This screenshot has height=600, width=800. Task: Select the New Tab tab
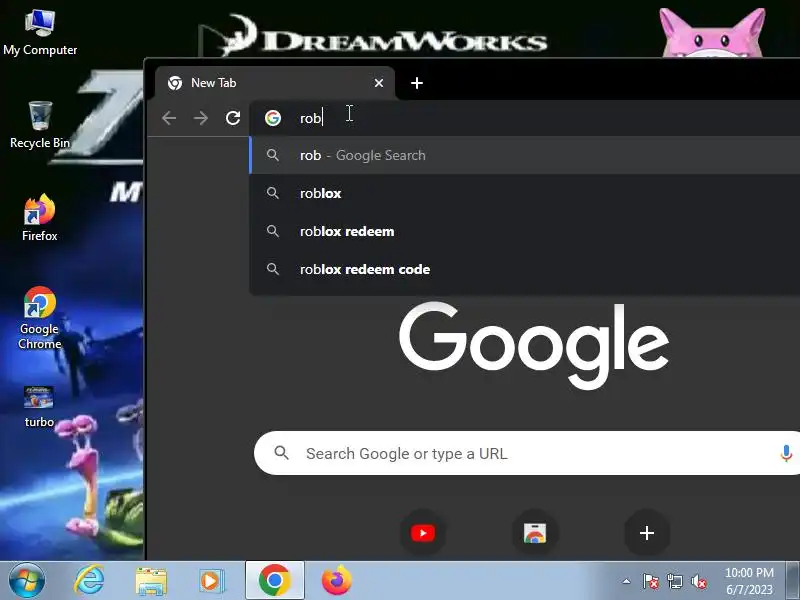tap(274, 83)
